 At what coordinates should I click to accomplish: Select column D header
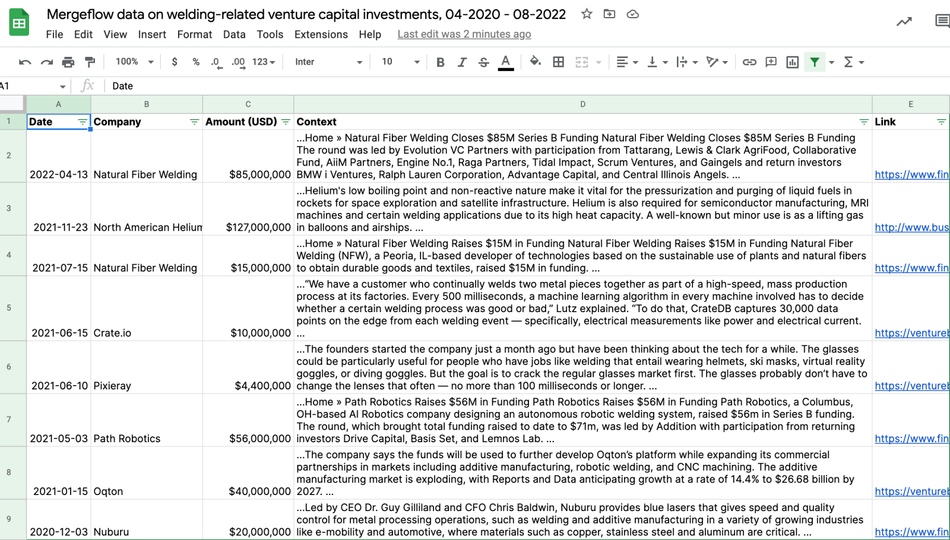pyautogui.click(x=583, y=104)
